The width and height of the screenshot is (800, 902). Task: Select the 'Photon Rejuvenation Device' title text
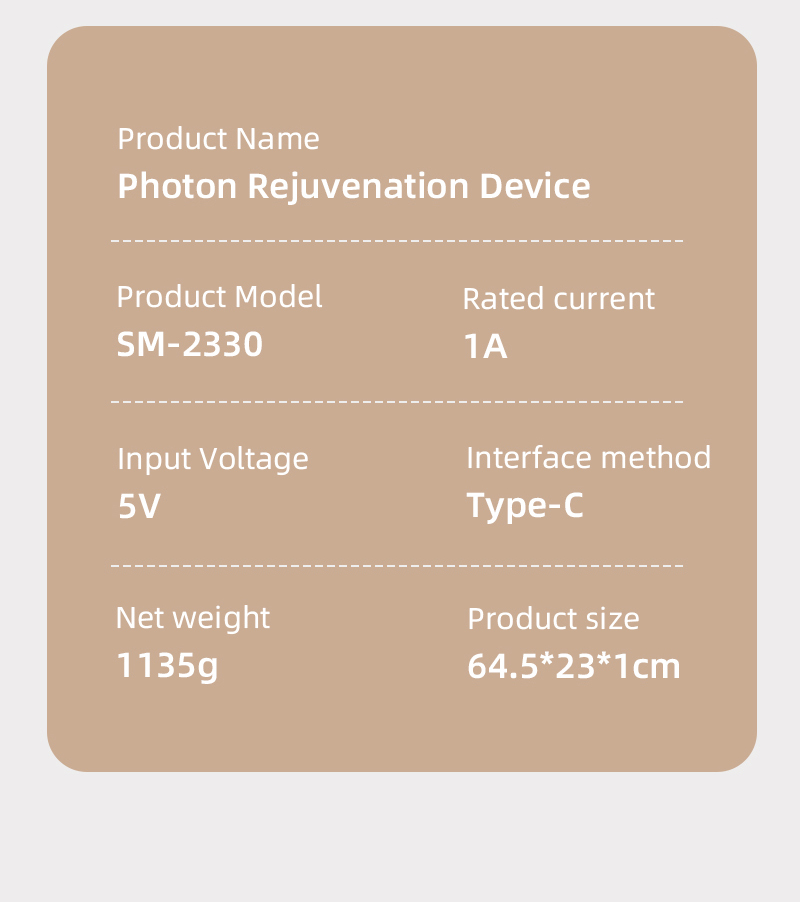(x=354, y=187)
